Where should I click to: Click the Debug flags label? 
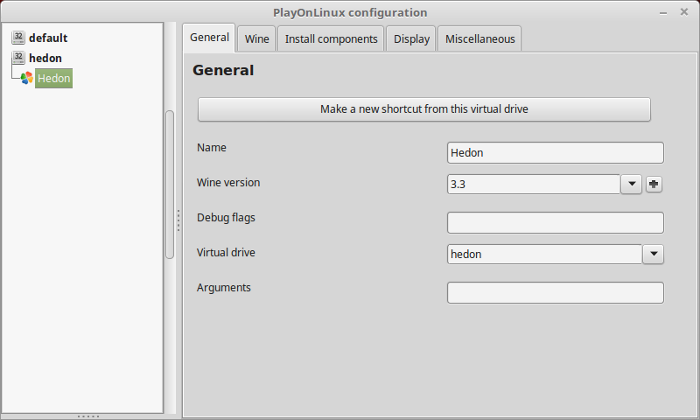pyautogui.click(x=226, y=218)
